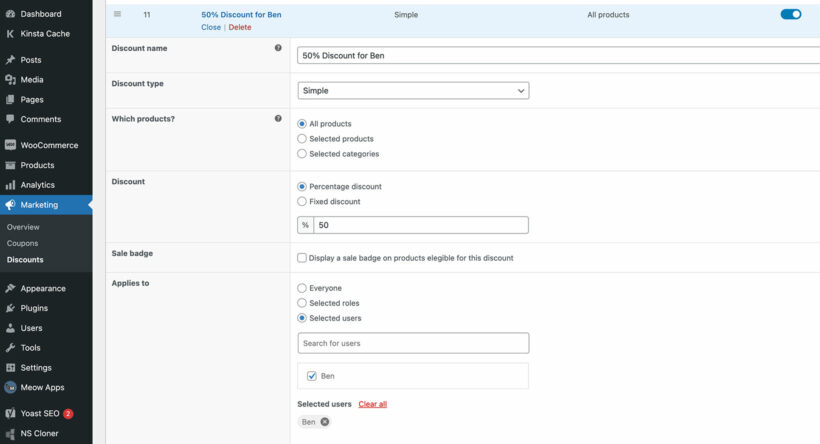Select Everyone under Applies to
This screenshot has width=820, height=444.
pyautogui.click(x=302, y=288)
